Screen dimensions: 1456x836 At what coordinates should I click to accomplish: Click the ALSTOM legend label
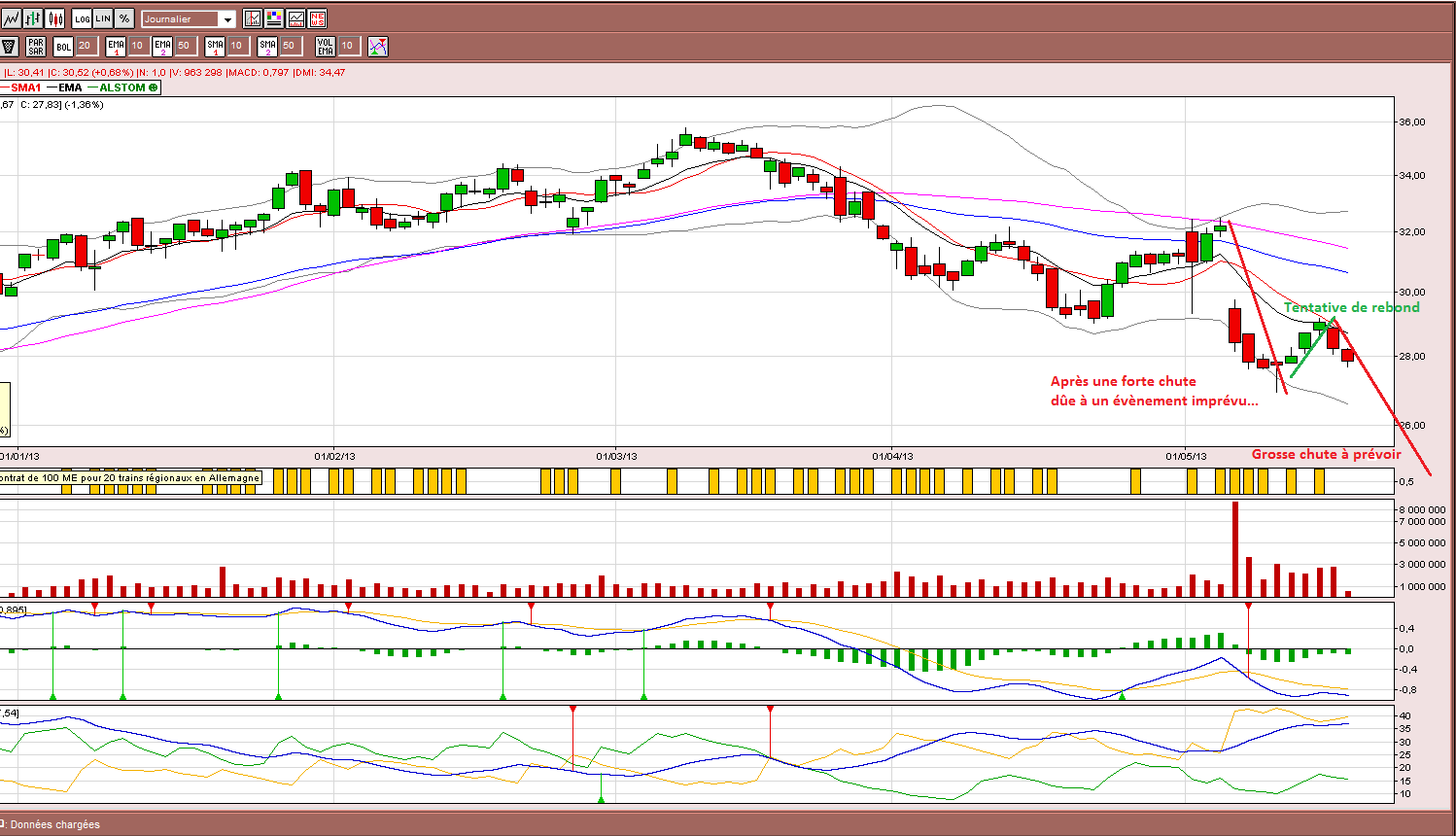pos(122,87)
